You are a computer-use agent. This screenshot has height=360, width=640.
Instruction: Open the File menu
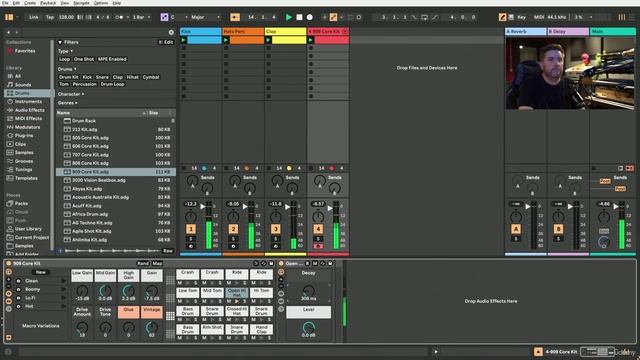(x=5, y=3)
